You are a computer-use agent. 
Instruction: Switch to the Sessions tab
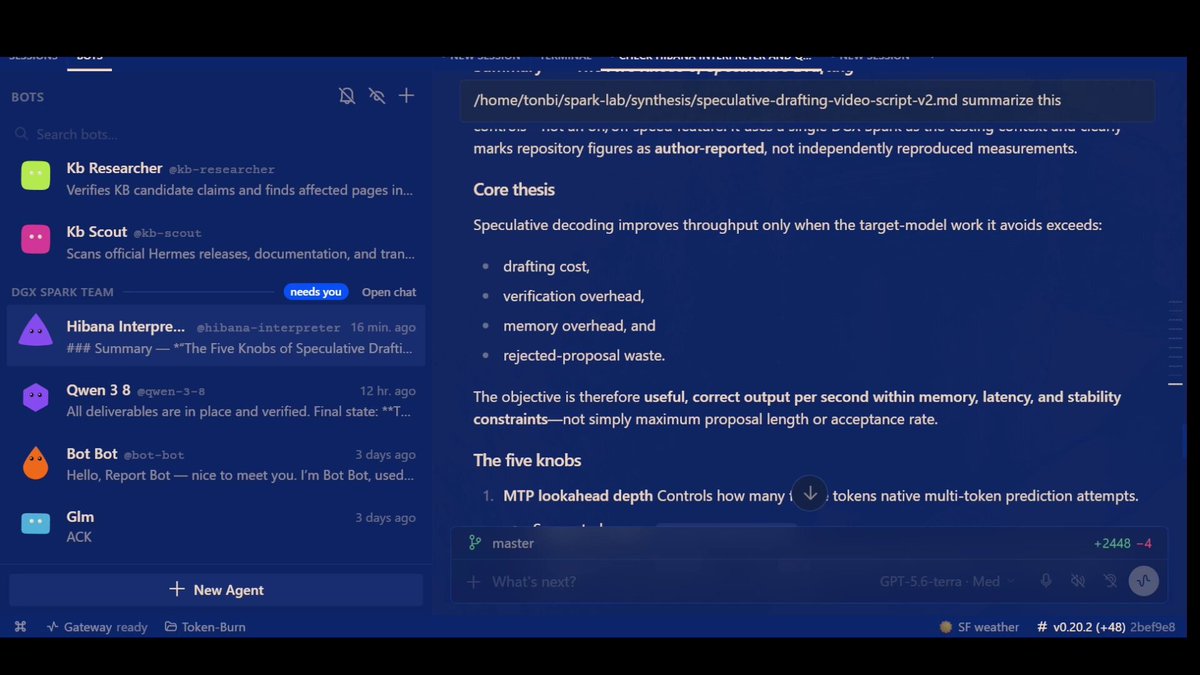33,57
